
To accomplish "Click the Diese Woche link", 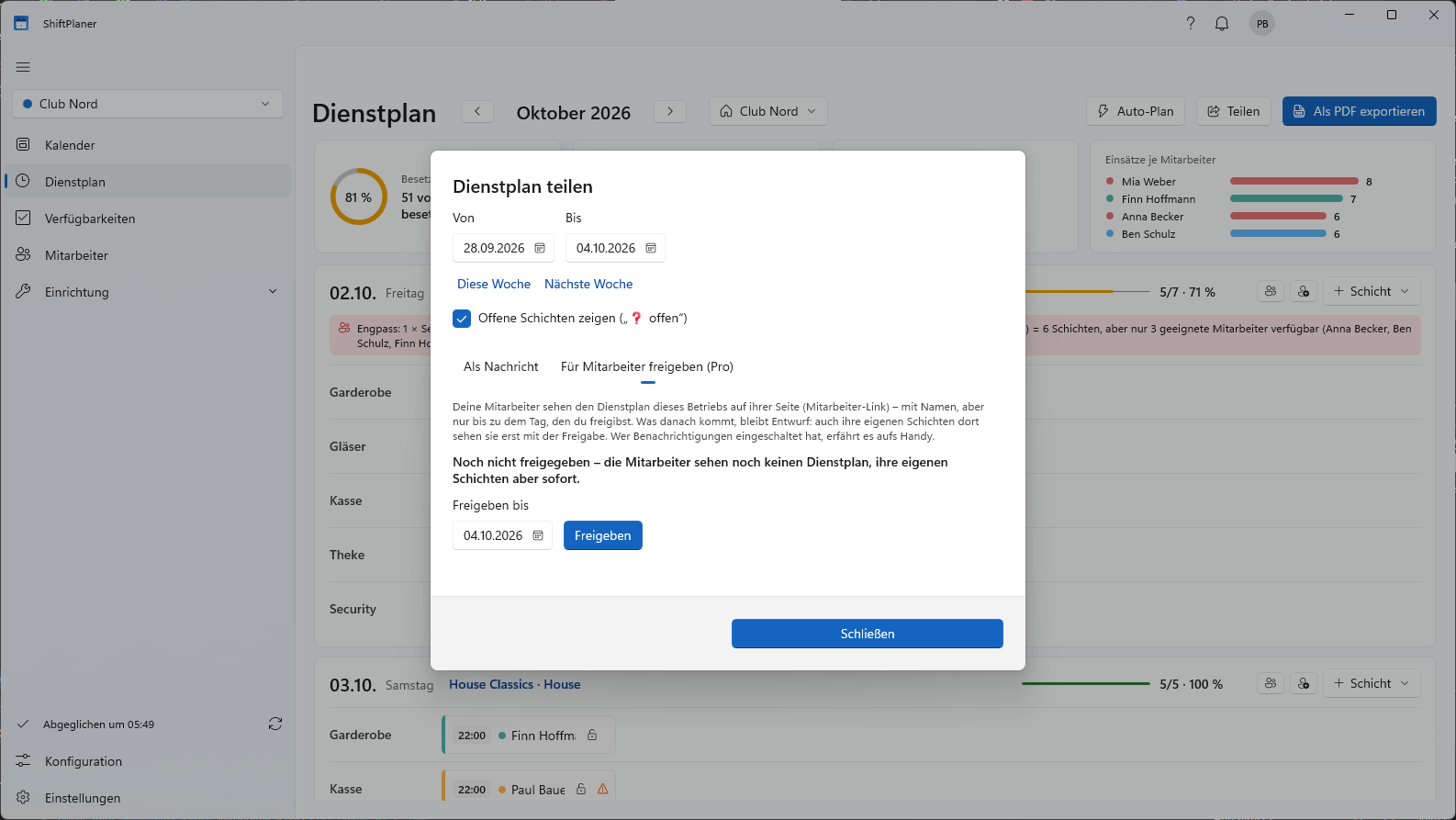I will [x=494, y=284].
